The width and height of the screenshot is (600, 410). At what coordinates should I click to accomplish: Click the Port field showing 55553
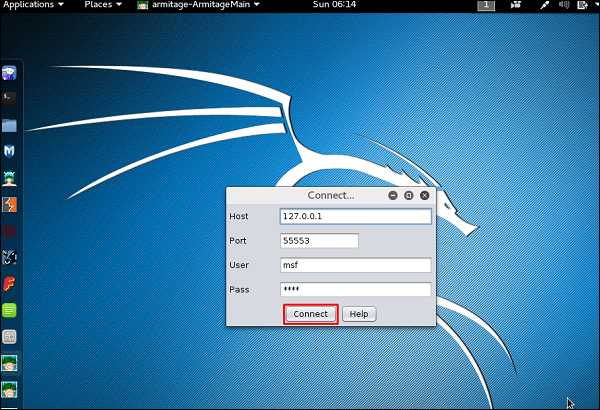(x=319, y=241)
